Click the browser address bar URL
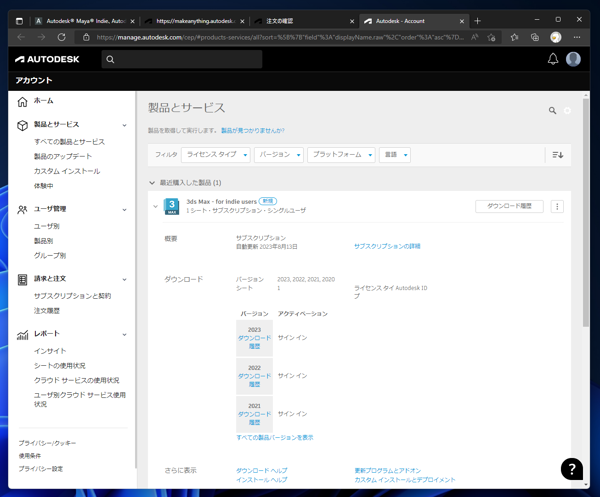The height and width of the screenshot is (497, 600). [x=280, y=37]
